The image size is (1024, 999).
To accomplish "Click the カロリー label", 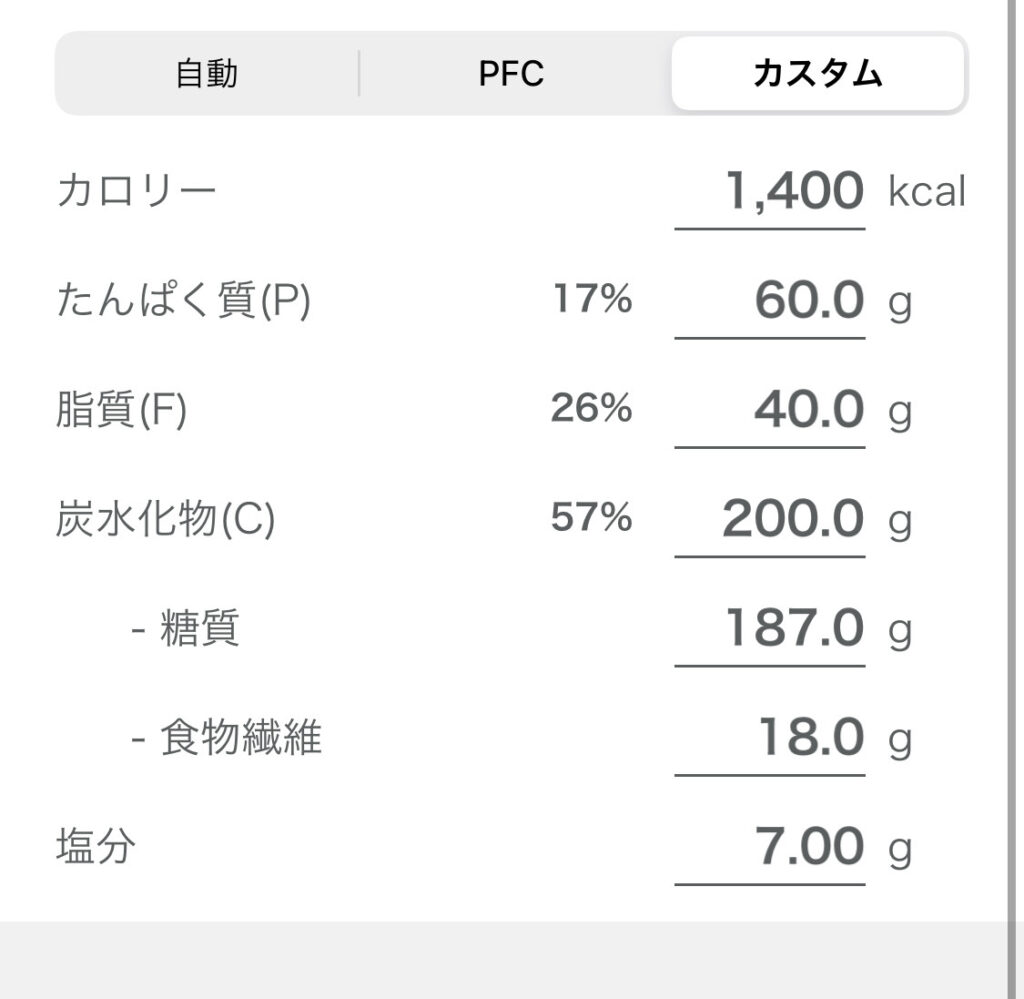I will (136, 191).
